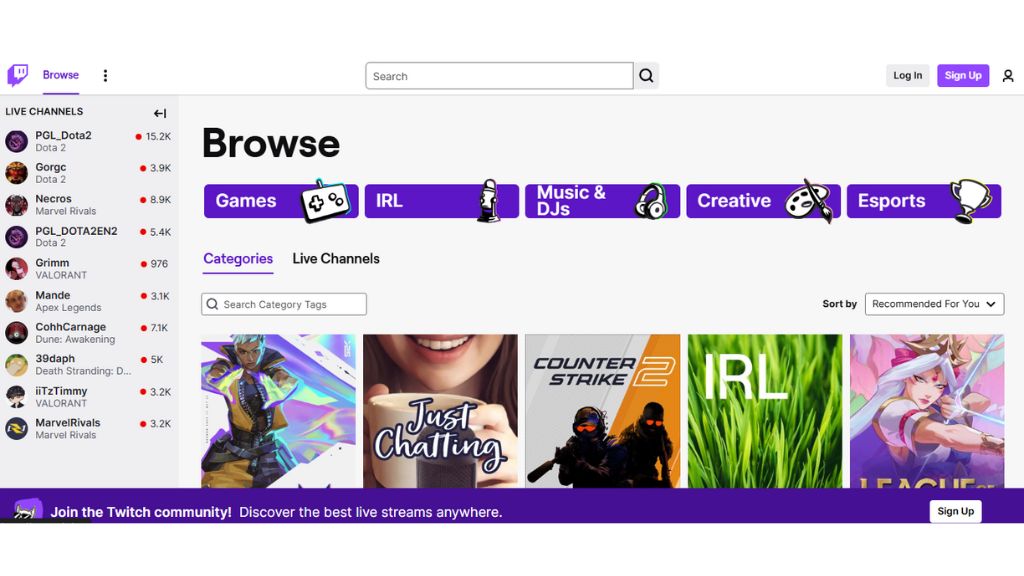1024x576 pixels.
Task: Click the 15.2K viewer count
Action: click(158, 136)
